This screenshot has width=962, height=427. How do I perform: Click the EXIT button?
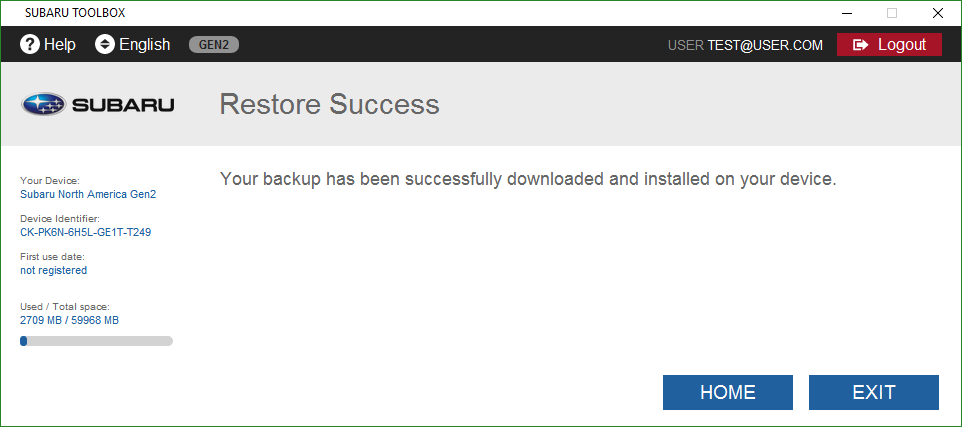pos(874,393)
